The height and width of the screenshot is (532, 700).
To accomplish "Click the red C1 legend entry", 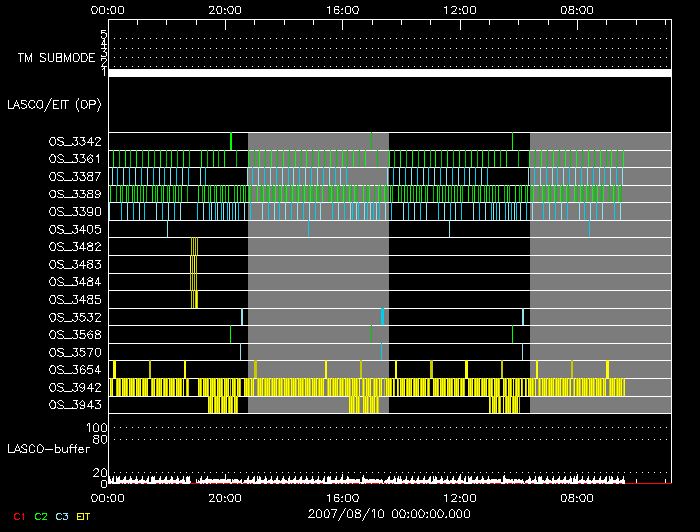I will [17, 516].
